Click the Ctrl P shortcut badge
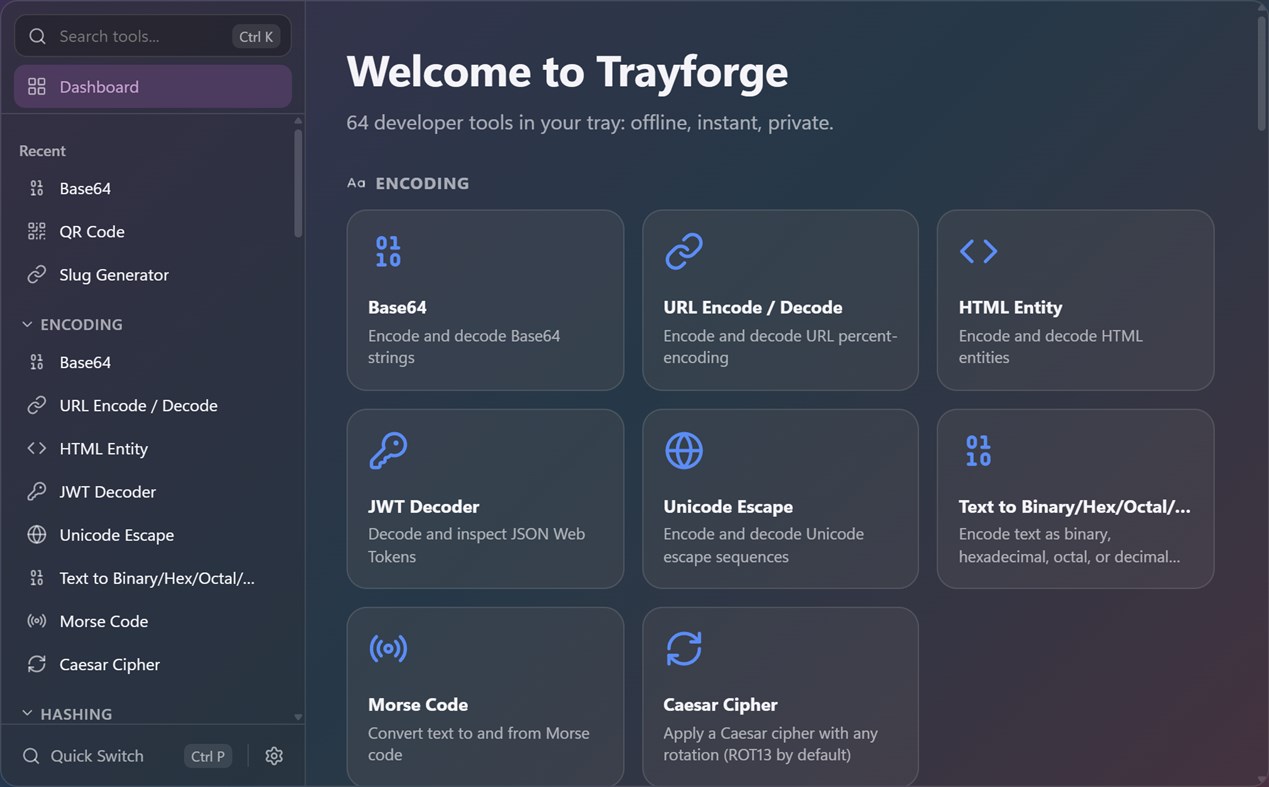The width and height of the screenshot is (1269, 787). [x=208, y=756]
